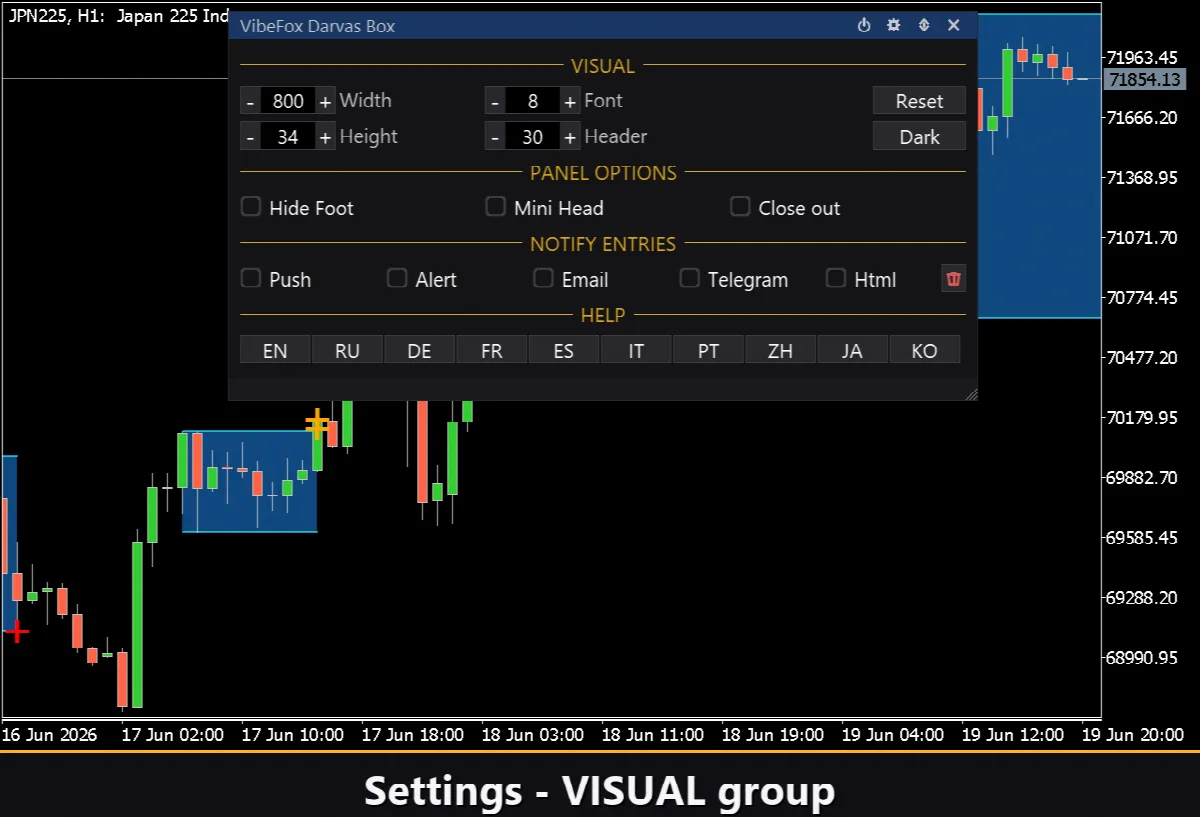The image size is (1200, 817).
Task: Select KO help language
Action: [925, 350]
